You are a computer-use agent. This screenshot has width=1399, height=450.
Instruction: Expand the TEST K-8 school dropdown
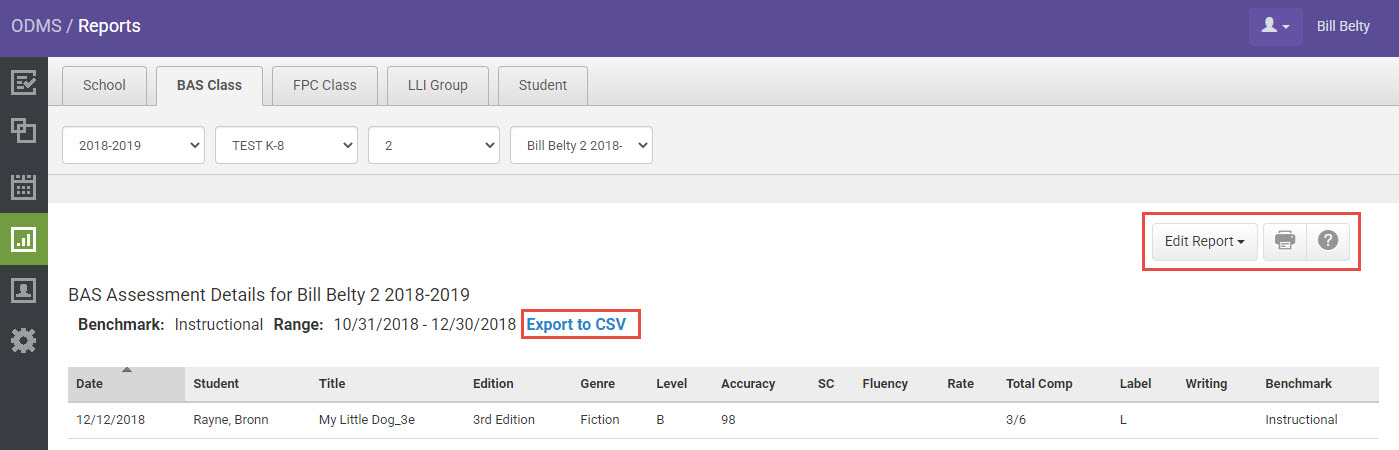(x=286, y=145)
